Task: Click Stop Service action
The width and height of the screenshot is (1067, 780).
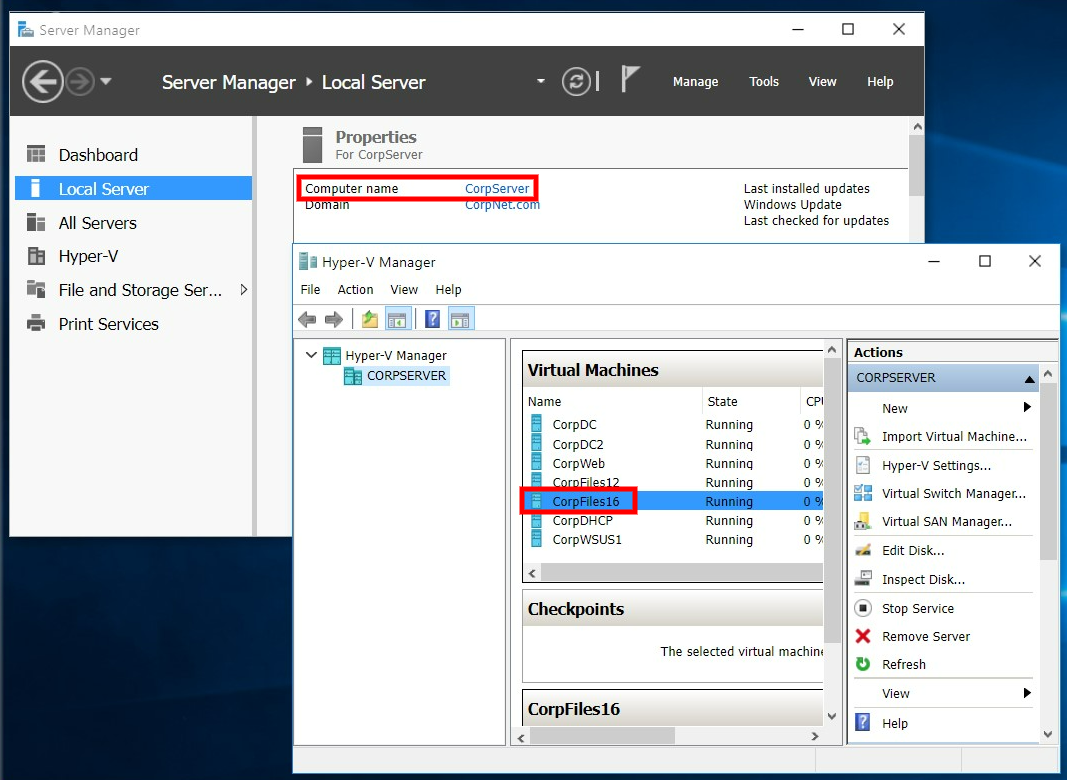Action: (942, 608)
